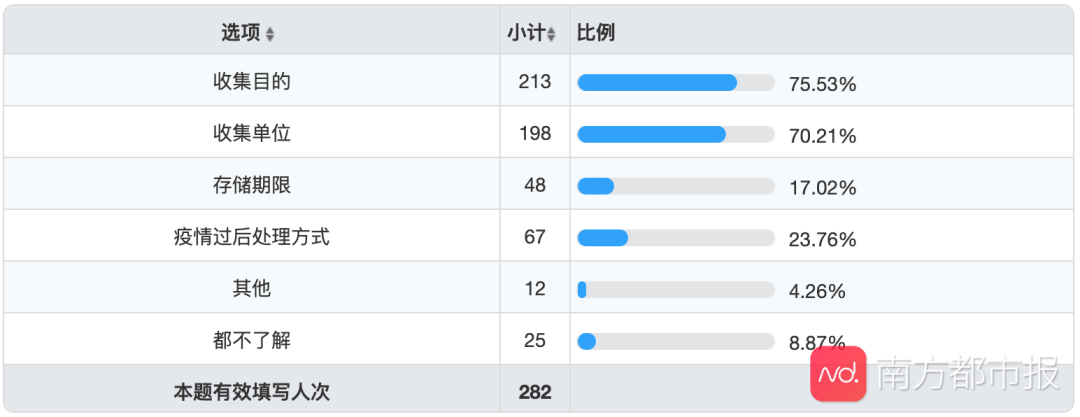Select the 收集单位 option label
The width and height of the screenshot is (1080, 417).
(x=252, y=133)
